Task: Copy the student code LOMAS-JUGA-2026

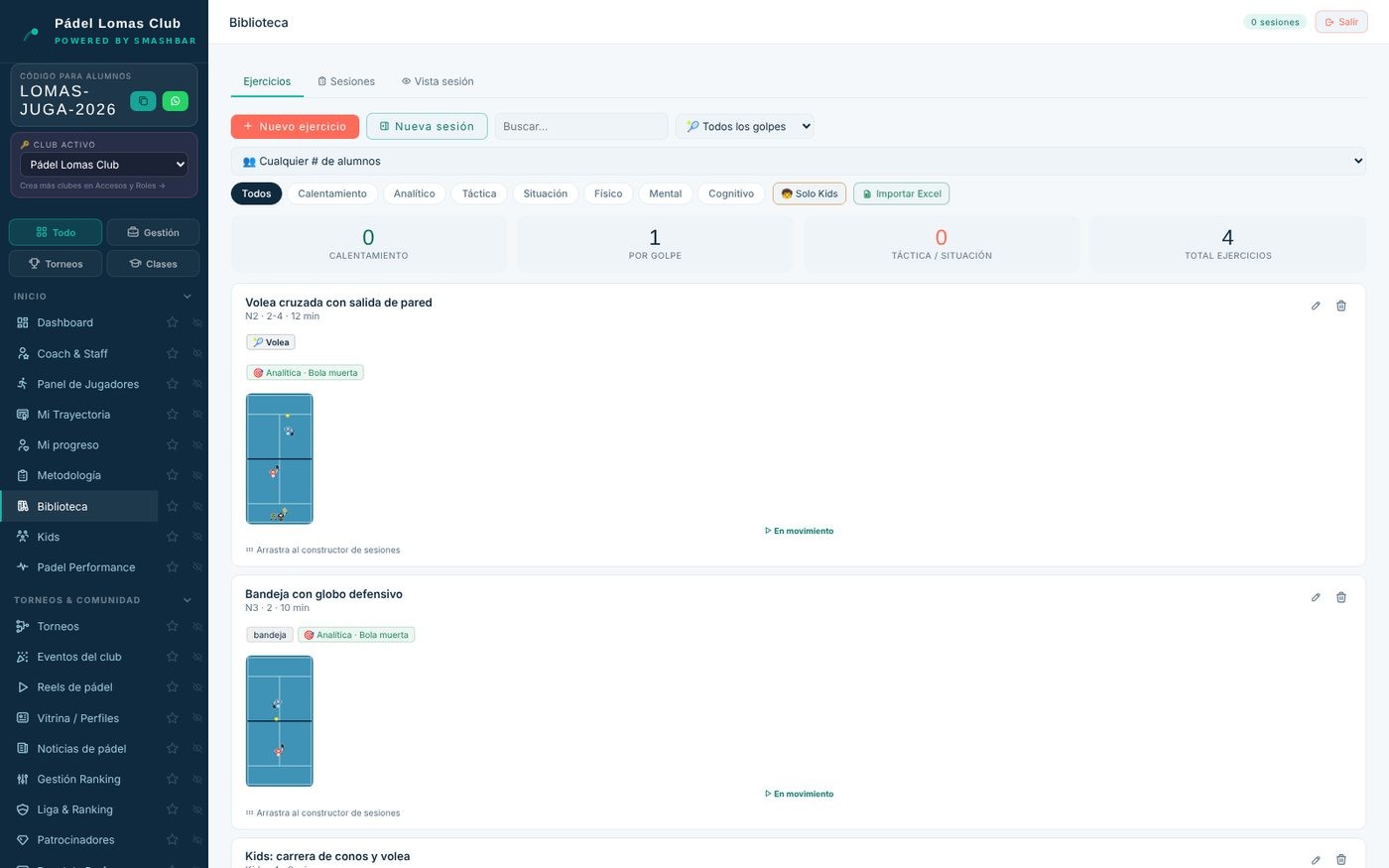Action: click(x=143, y=101)
